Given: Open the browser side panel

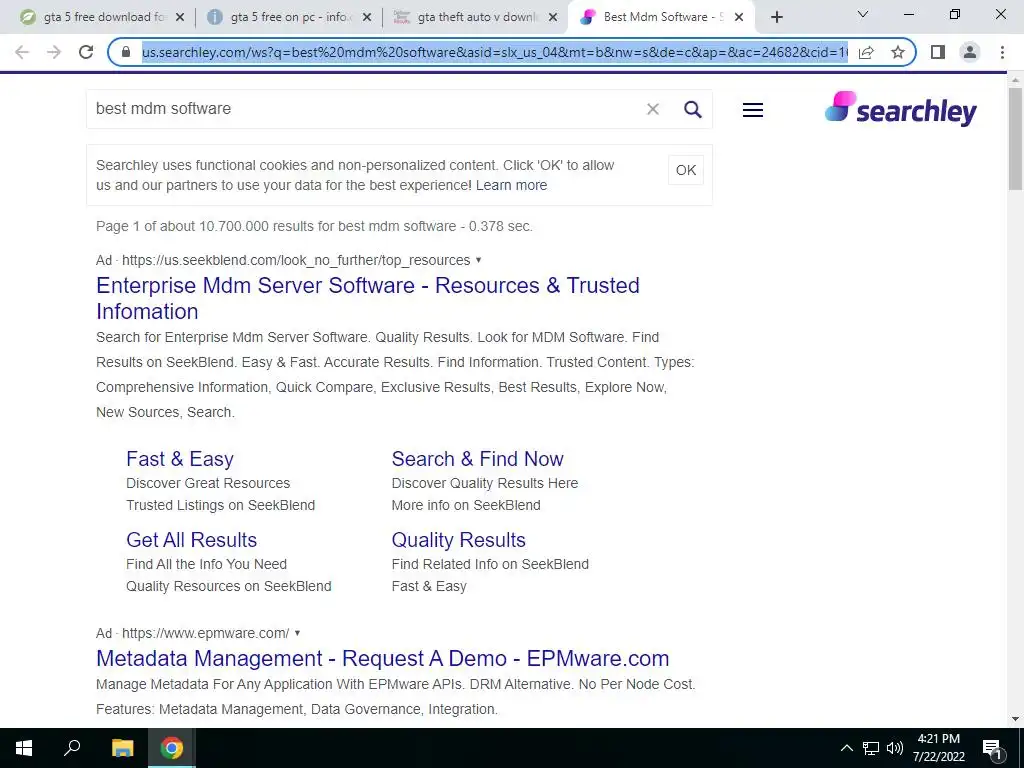Looking at the screenshot, I should [x=938, y=52].
